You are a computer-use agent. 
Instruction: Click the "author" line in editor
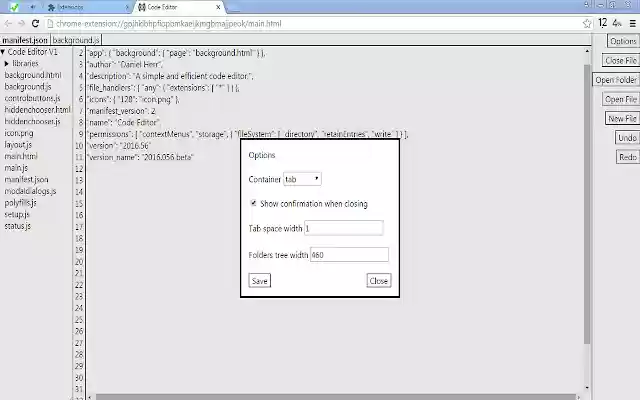coord(124,64)
